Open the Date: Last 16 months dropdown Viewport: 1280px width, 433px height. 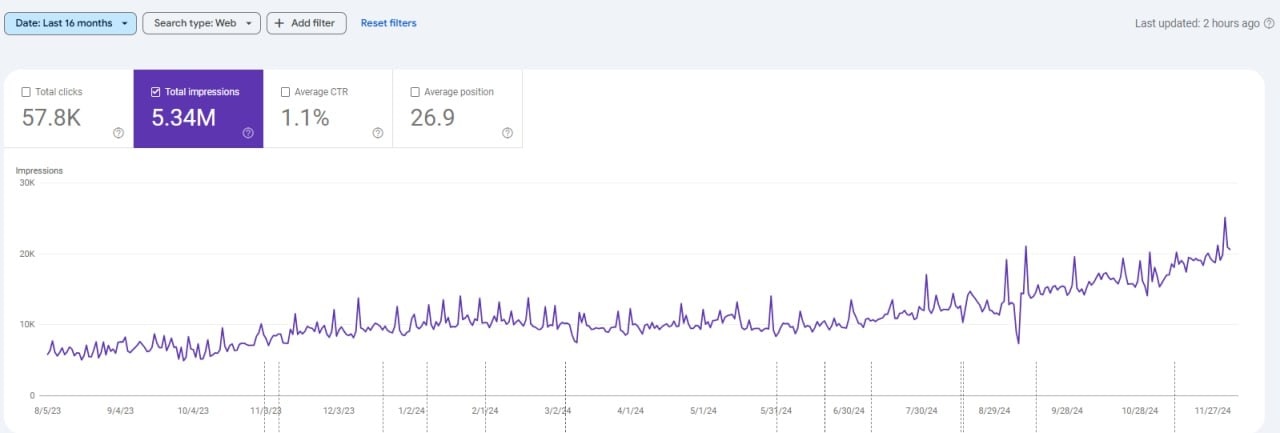[70, 23]
